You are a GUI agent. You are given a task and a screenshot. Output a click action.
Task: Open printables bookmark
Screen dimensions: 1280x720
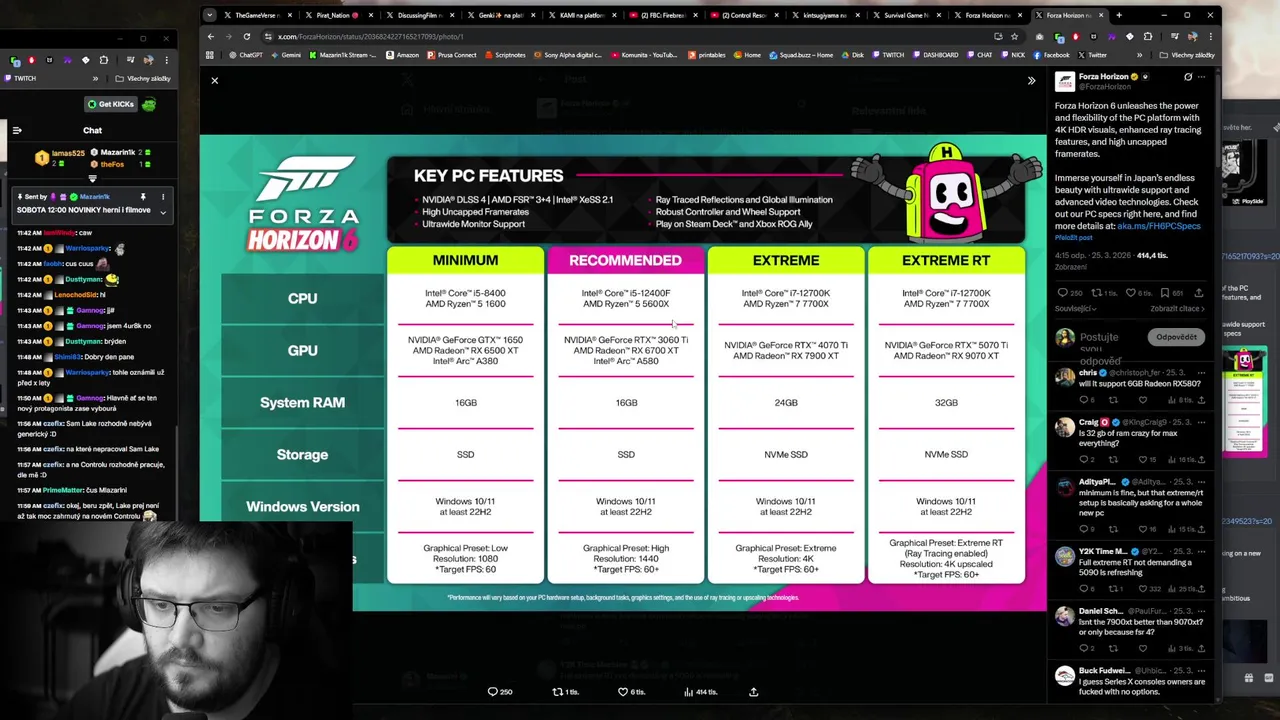[706, 55]
